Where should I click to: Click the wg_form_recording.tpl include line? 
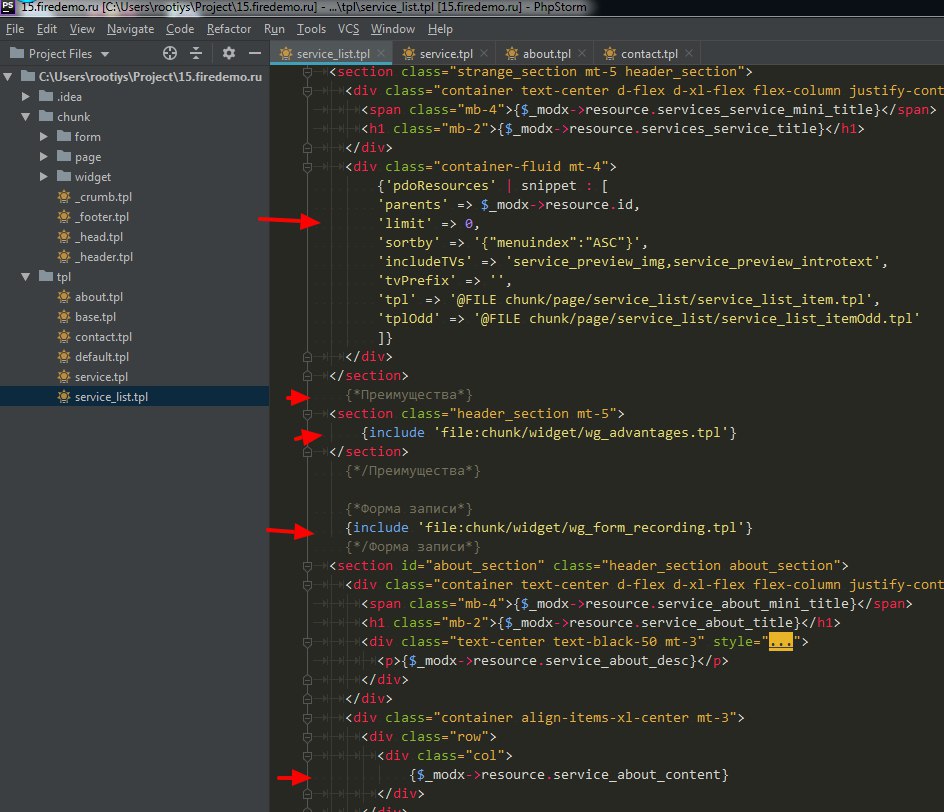click(548, 528)
